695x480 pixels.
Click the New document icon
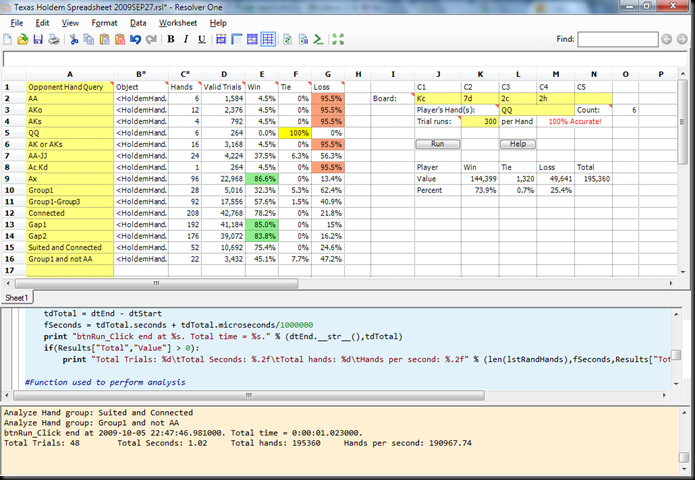(9, 40)
